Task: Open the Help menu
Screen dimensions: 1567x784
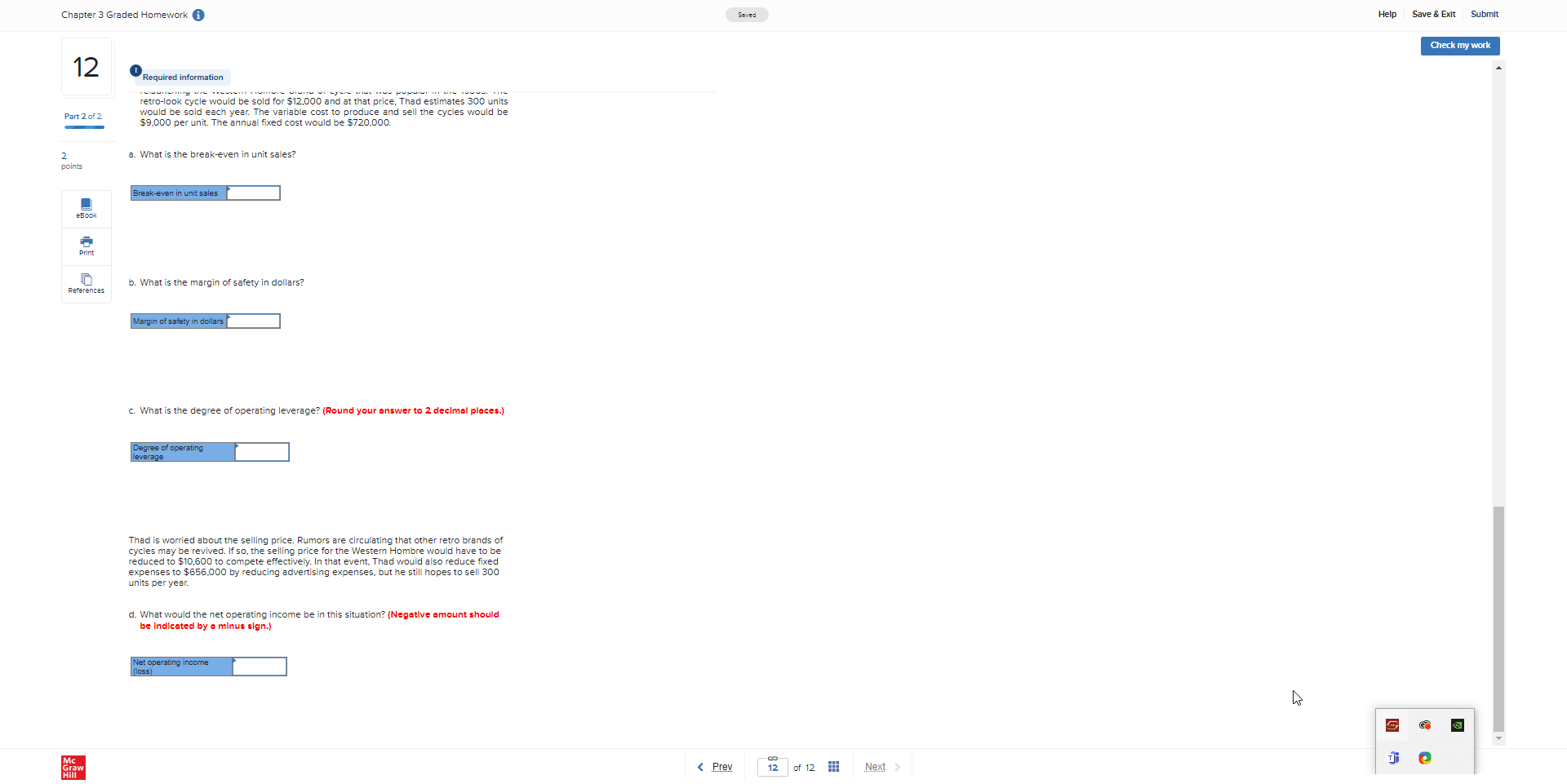Action: (x=1387, y=14)
